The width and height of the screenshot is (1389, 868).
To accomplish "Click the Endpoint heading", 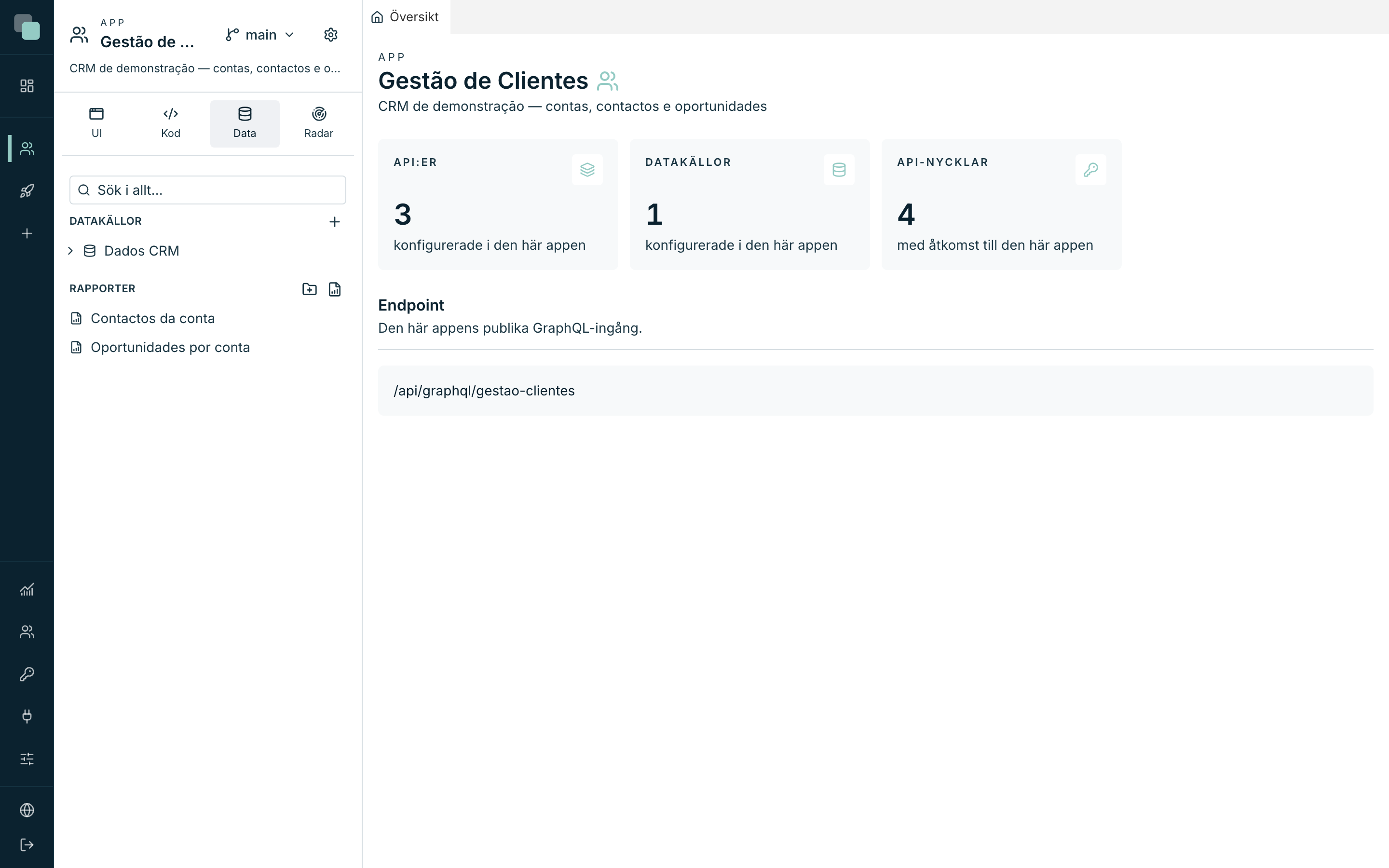I will tap(411, 305).
